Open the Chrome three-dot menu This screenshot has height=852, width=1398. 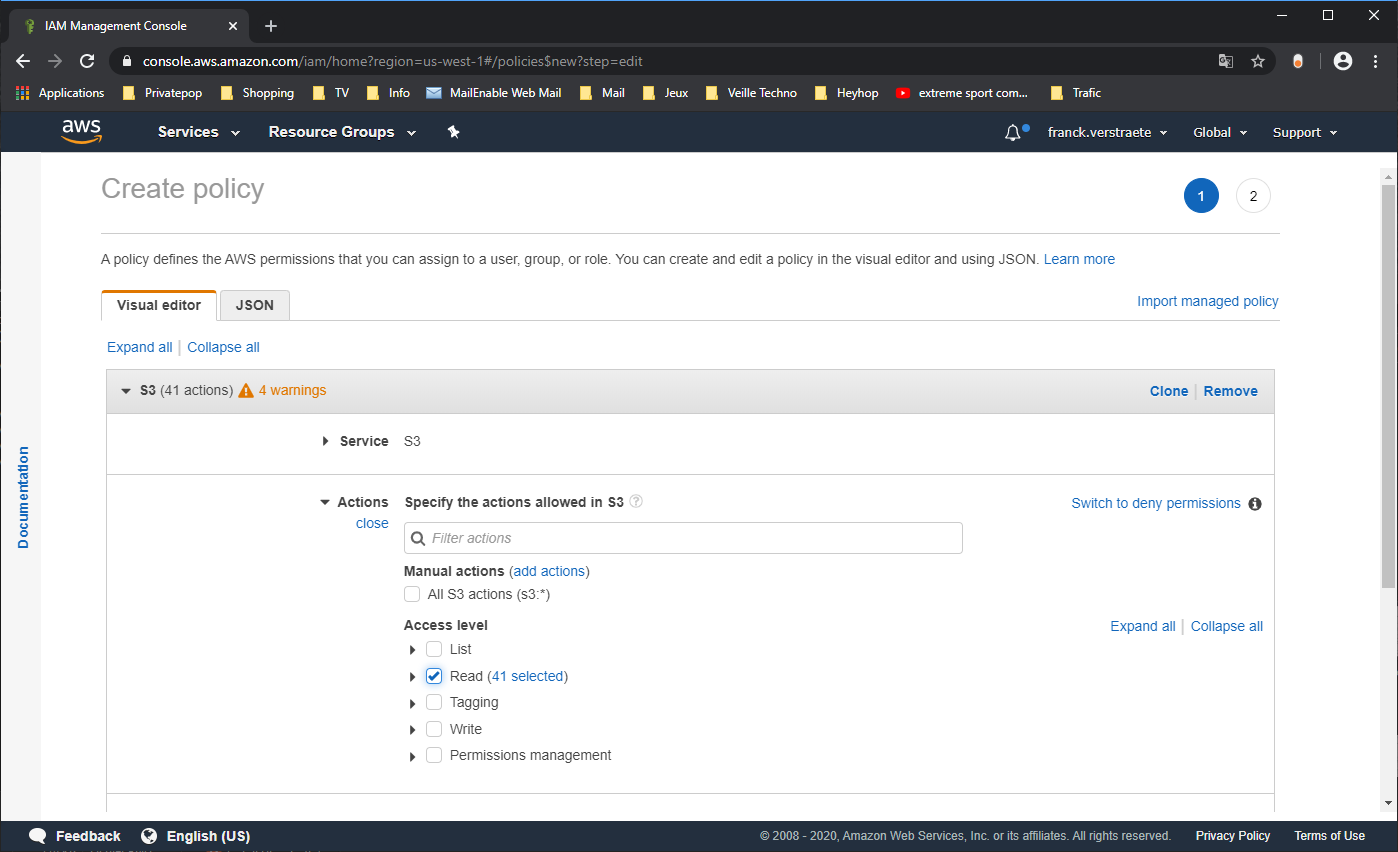pos(1376,61)
